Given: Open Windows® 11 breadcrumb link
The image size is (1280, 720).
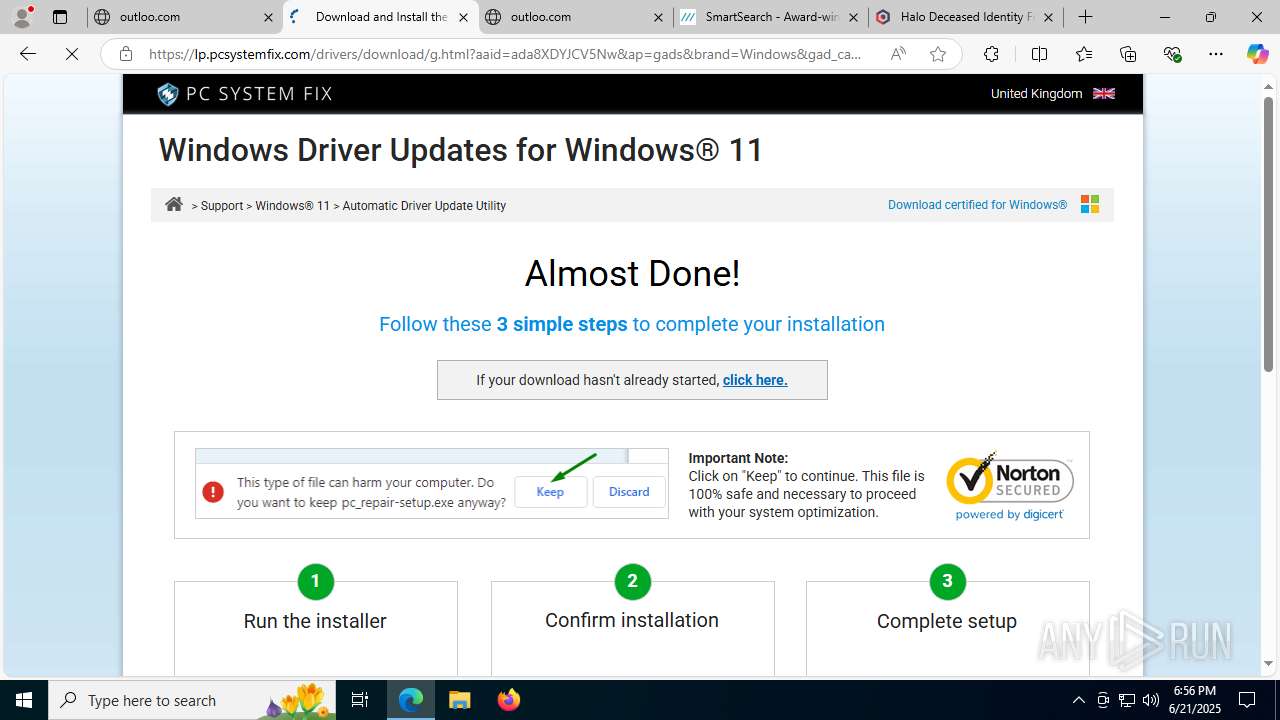Looking at the screenshot, I should (x=292, y=206).
